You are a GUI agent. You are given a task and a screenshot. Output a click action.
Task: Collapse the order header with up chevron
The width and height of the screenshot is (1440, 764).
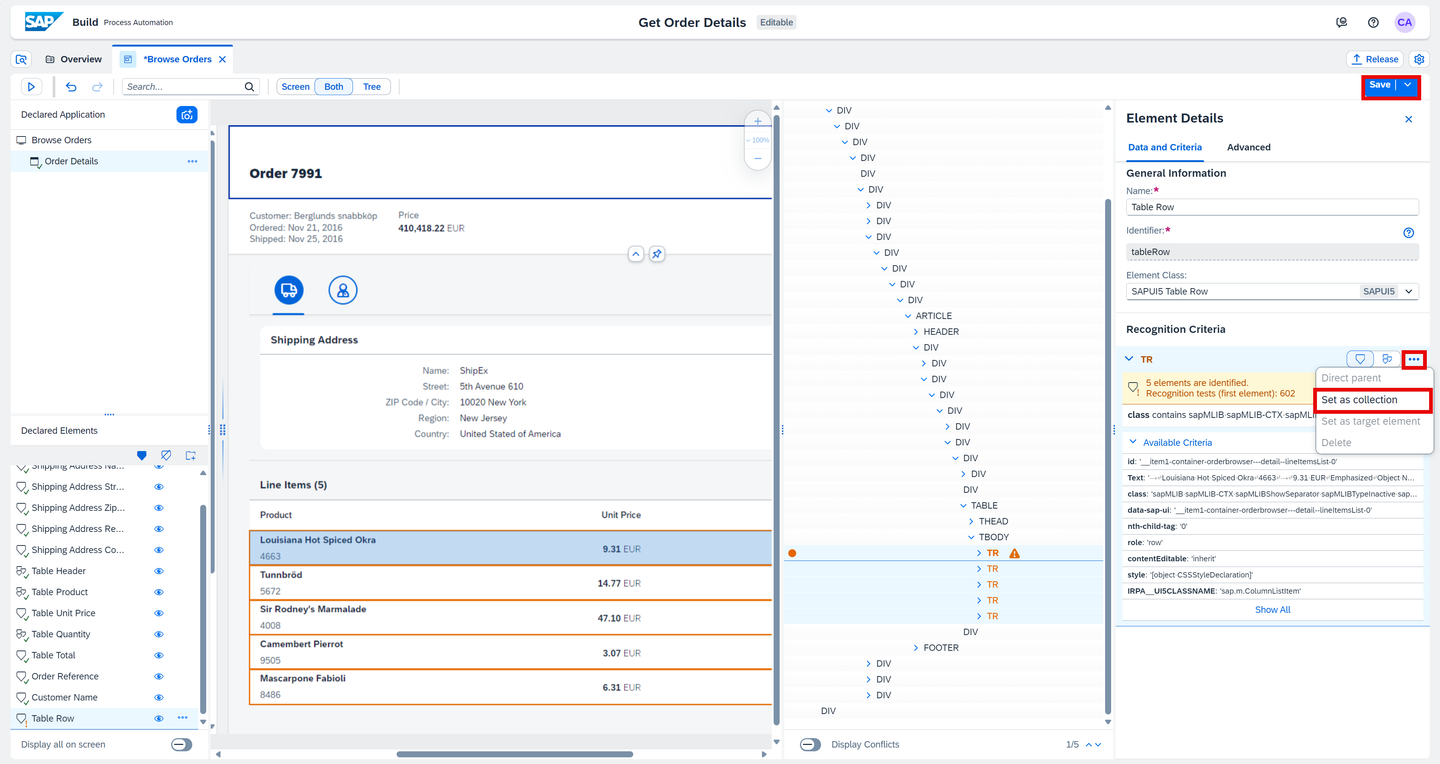635,254
